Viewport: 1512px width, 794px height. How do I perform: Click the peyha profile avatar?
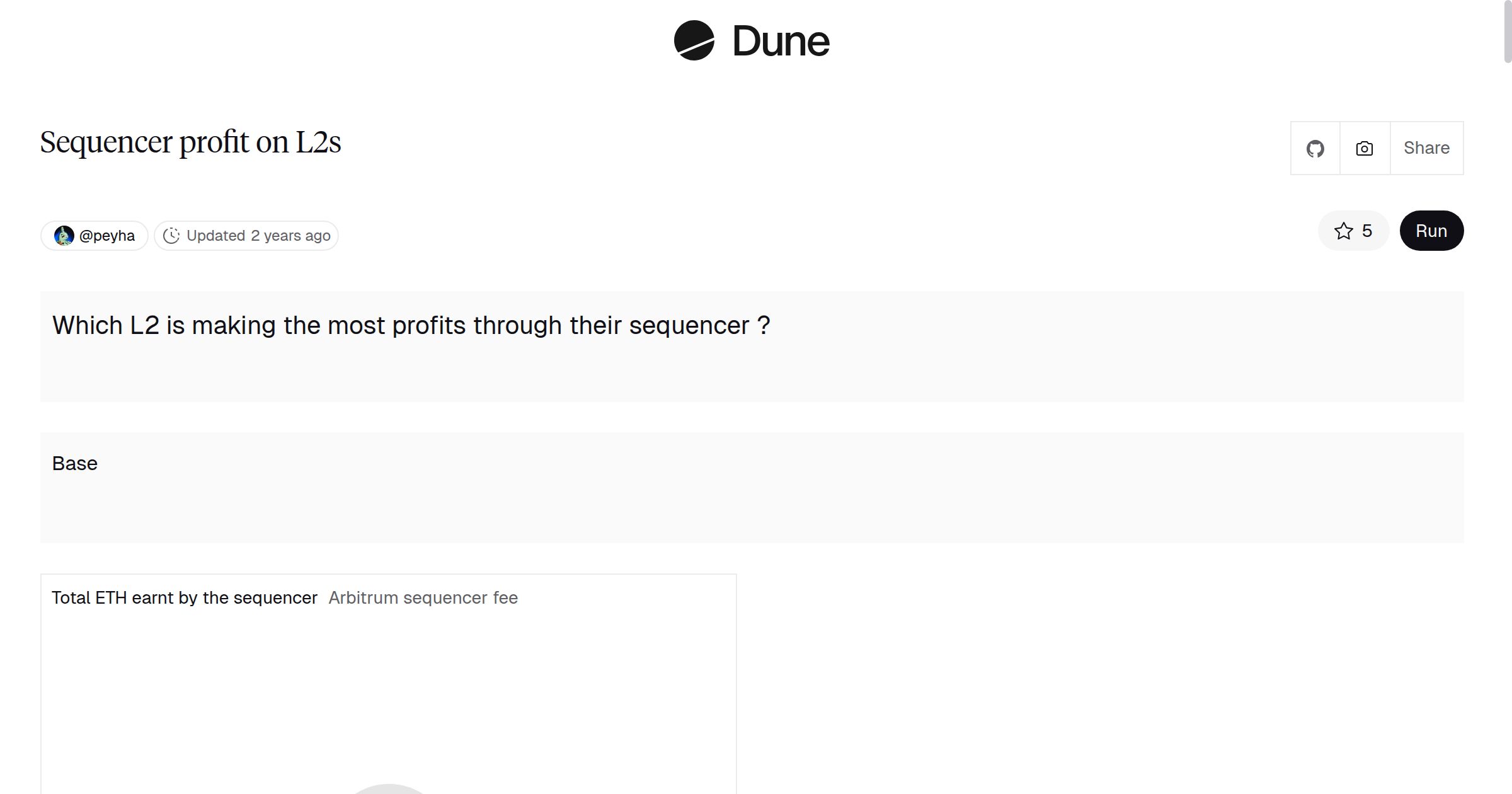[64, 236]
